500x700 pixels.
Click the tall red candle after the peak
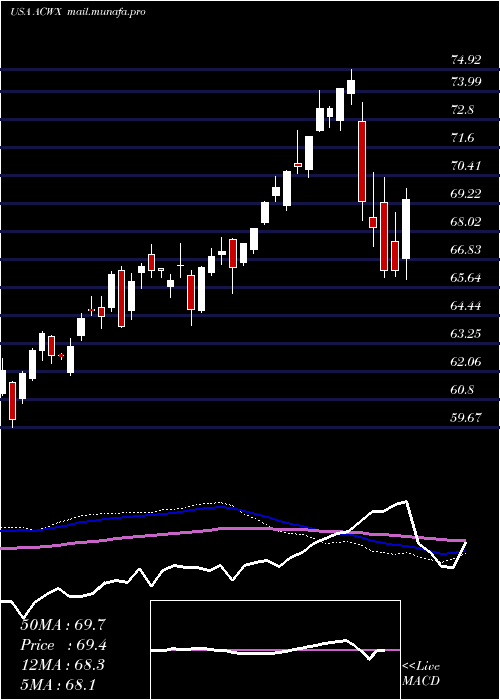click(362, 162)
